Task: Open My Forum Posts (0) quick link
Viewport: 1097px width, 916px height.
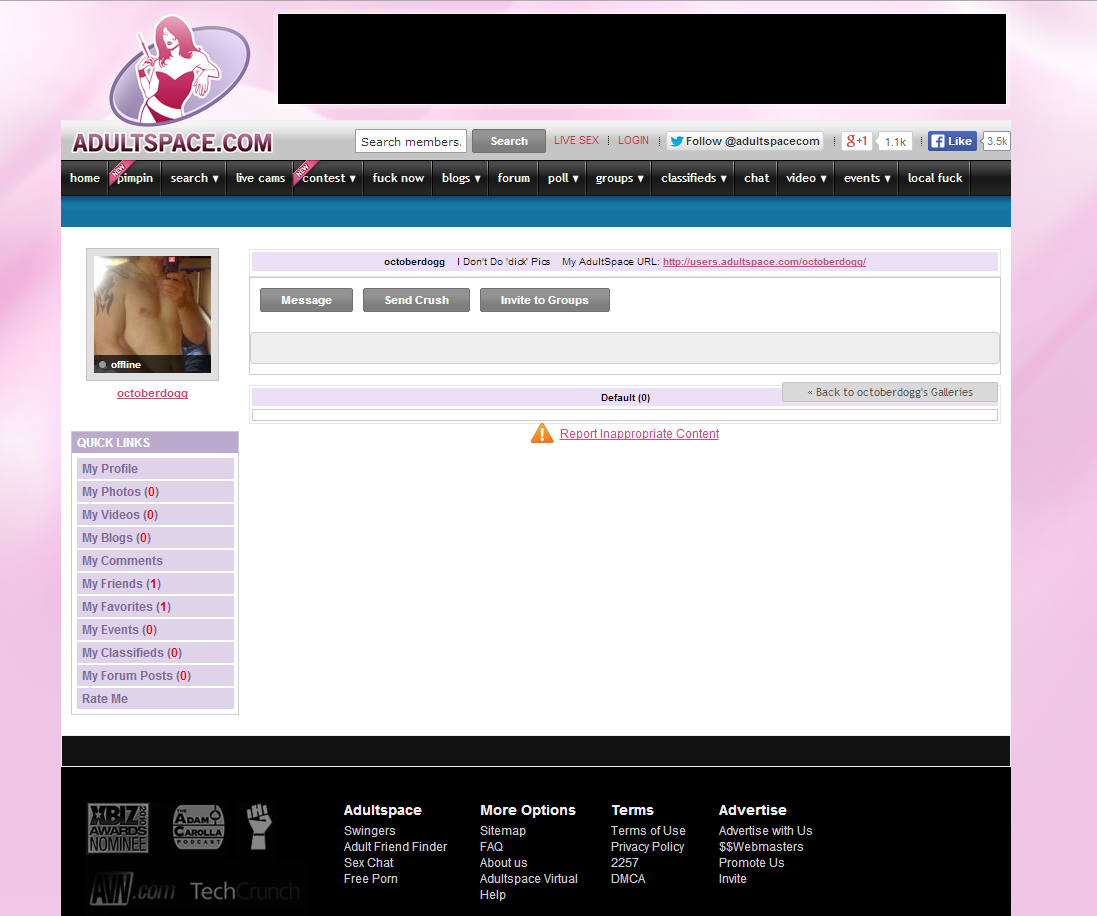Action: (x=155, y=676)
